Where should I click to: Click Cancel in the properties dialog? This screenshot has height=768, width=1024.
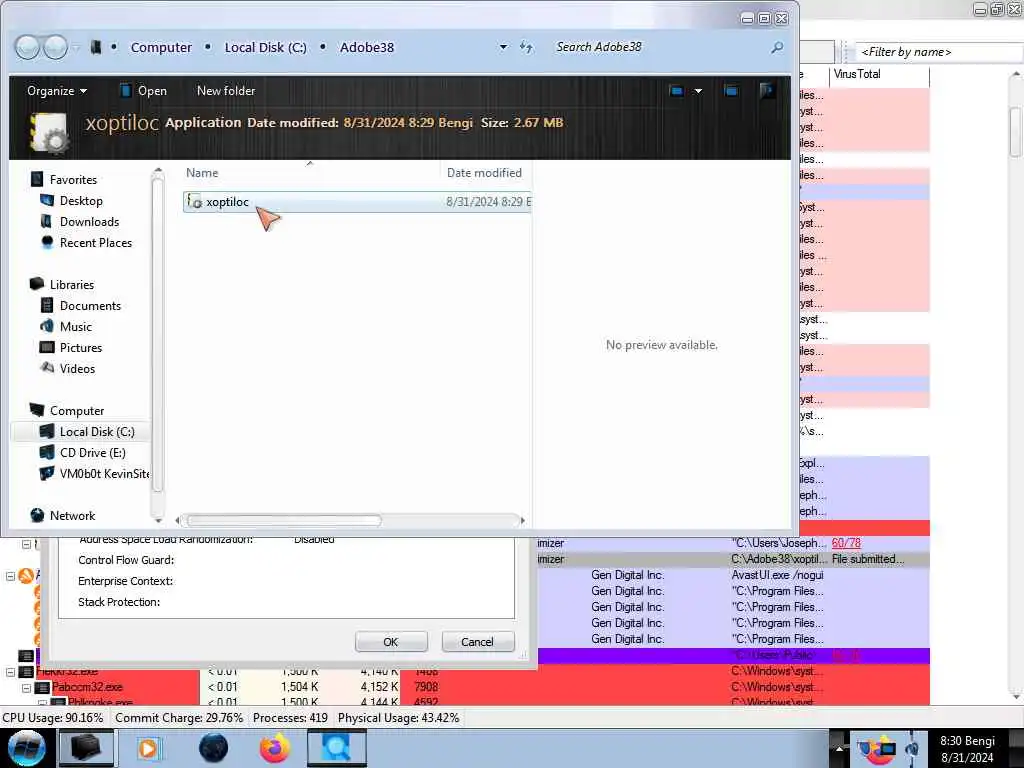click(x=477, y=642)
